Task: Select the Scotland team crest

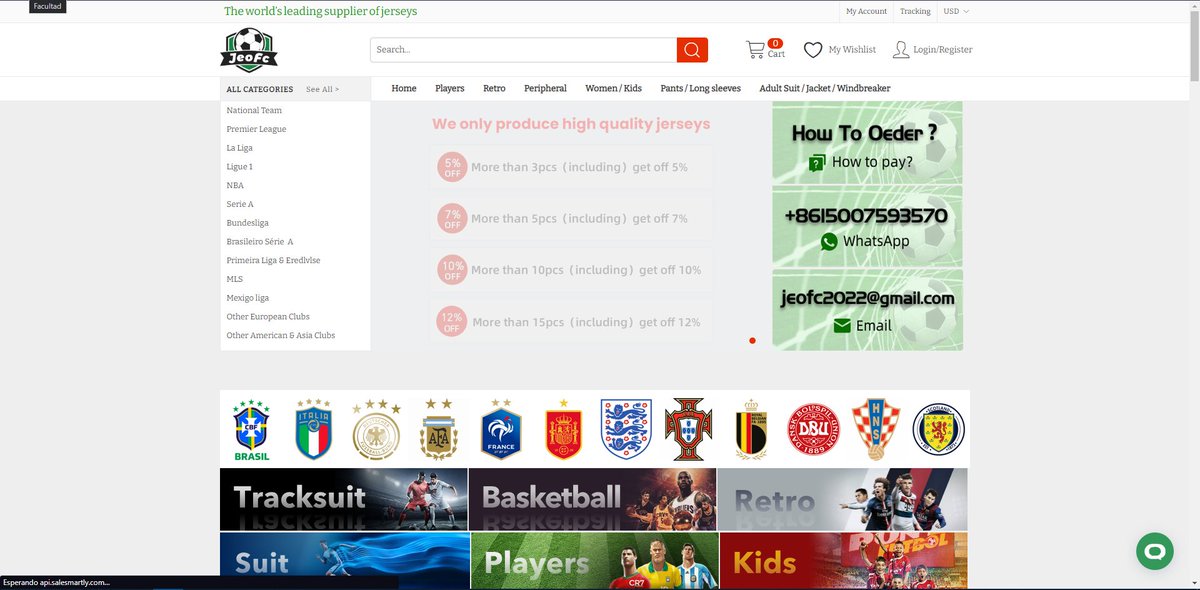Action: (939, 430)
